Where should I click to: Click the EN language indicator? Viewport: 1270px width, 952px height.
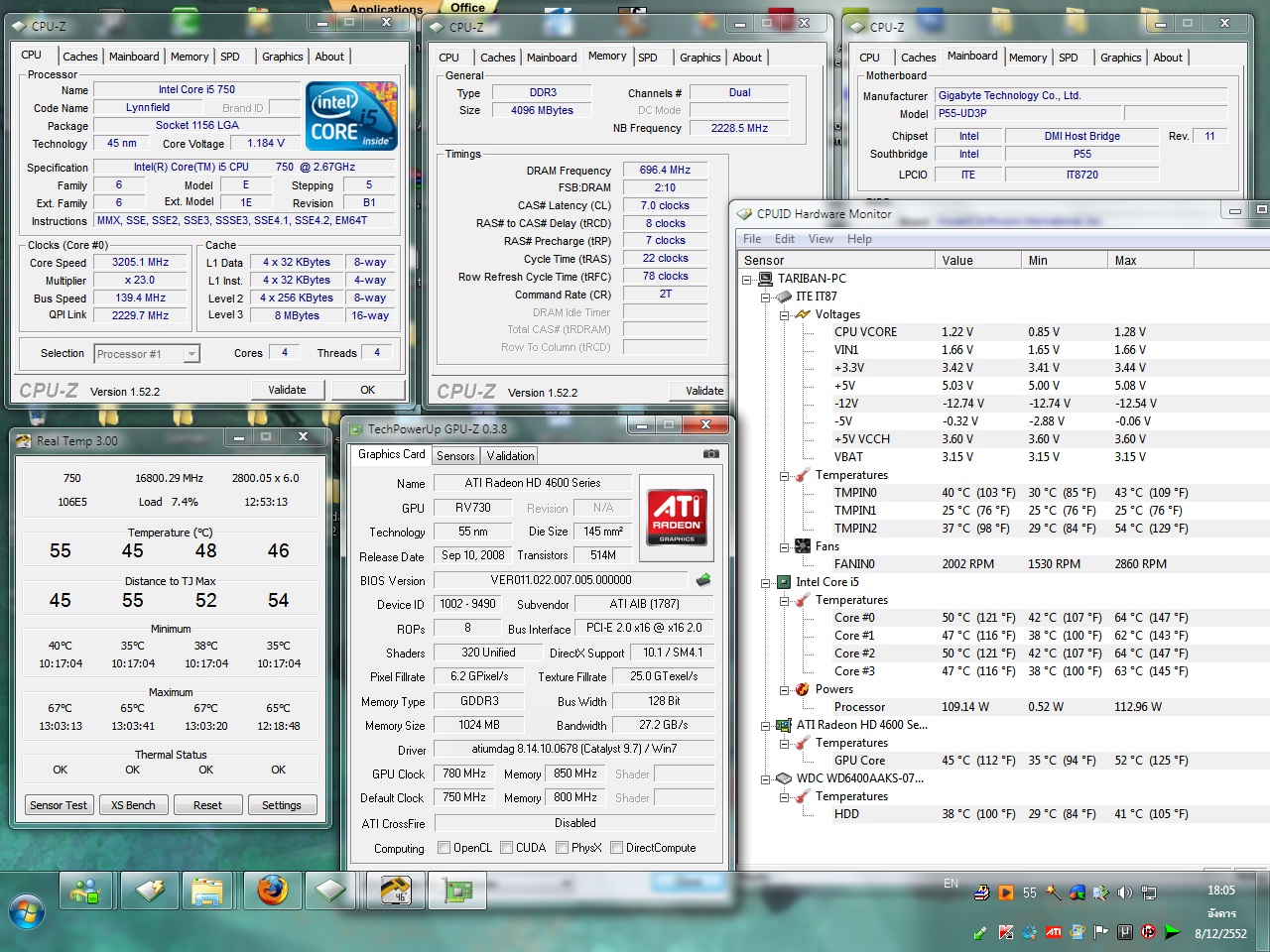click(x=951, y=884)
